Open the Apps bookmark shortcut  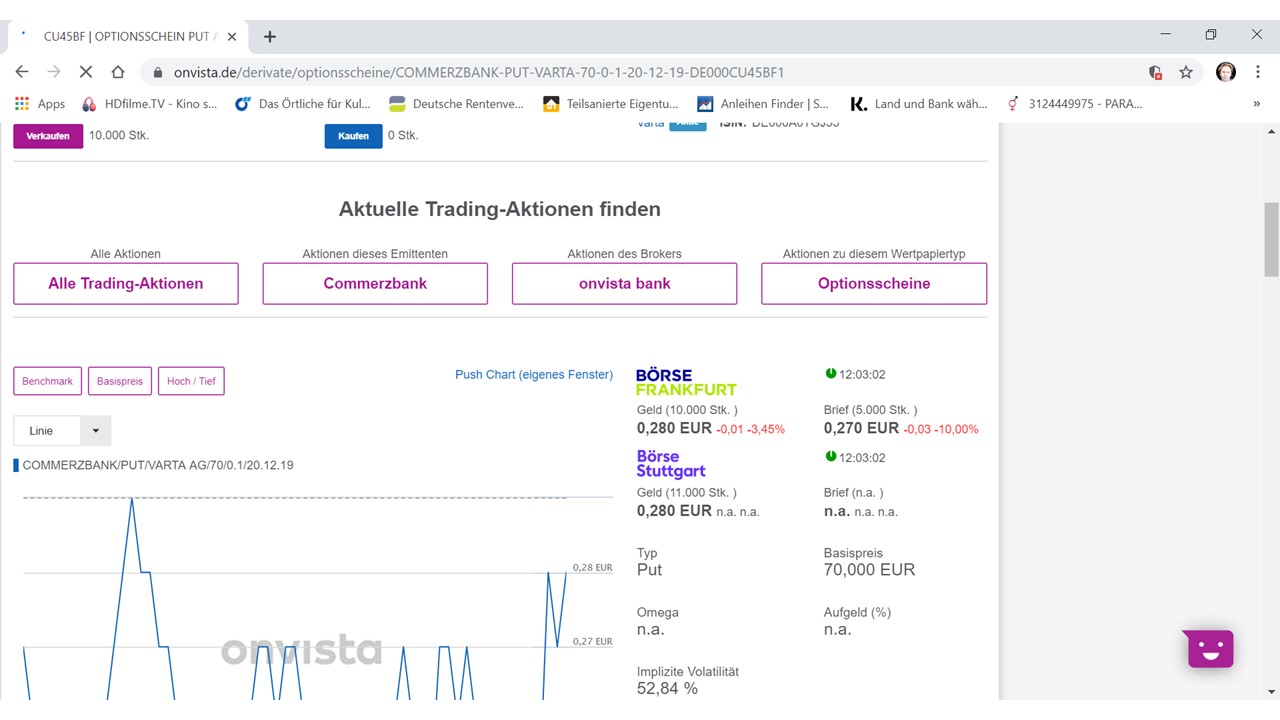pyautogui.click(x=40, y=103)
